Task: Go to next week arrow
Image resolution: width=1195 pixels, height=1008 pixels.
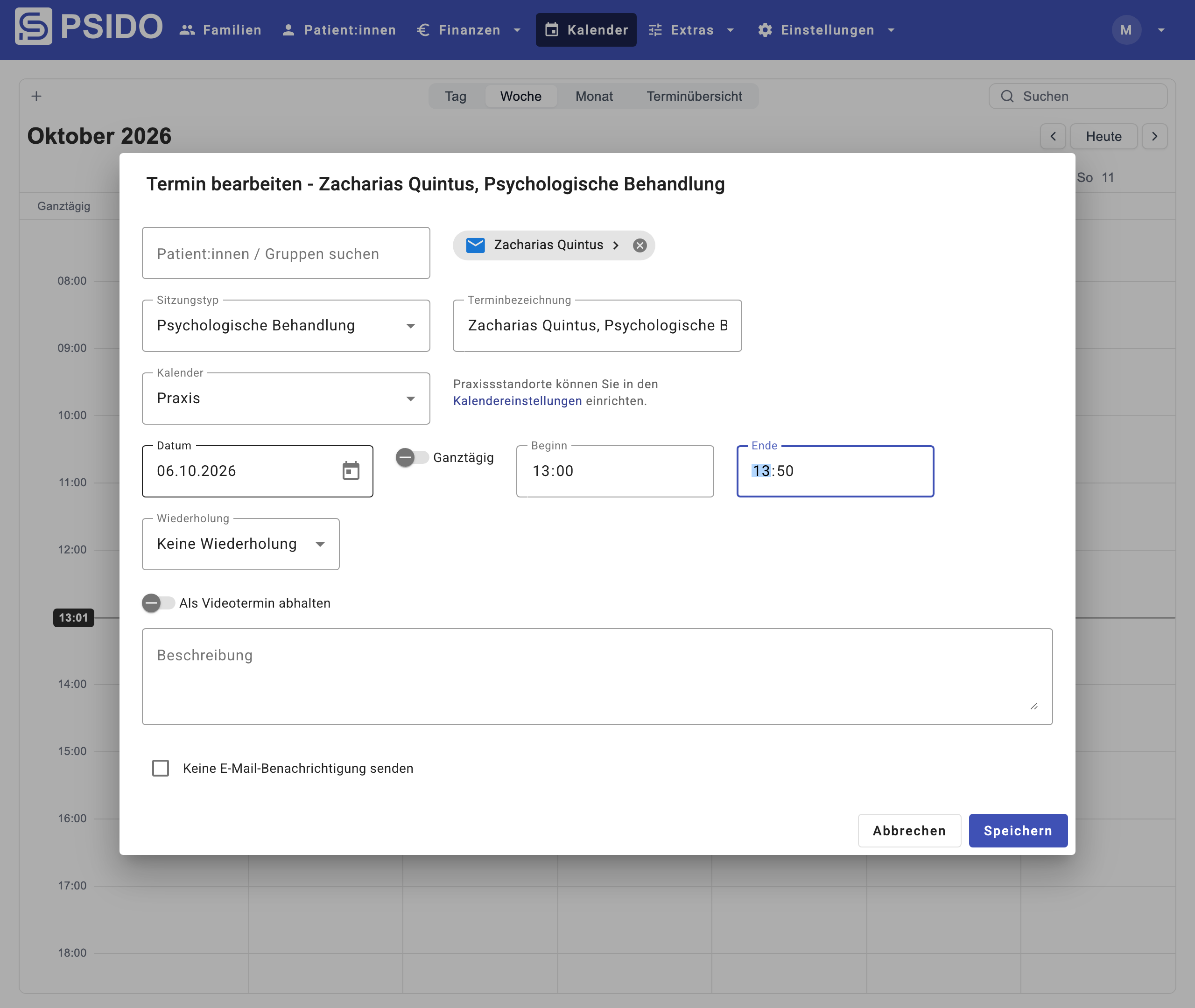Action: pos(1154,137)
